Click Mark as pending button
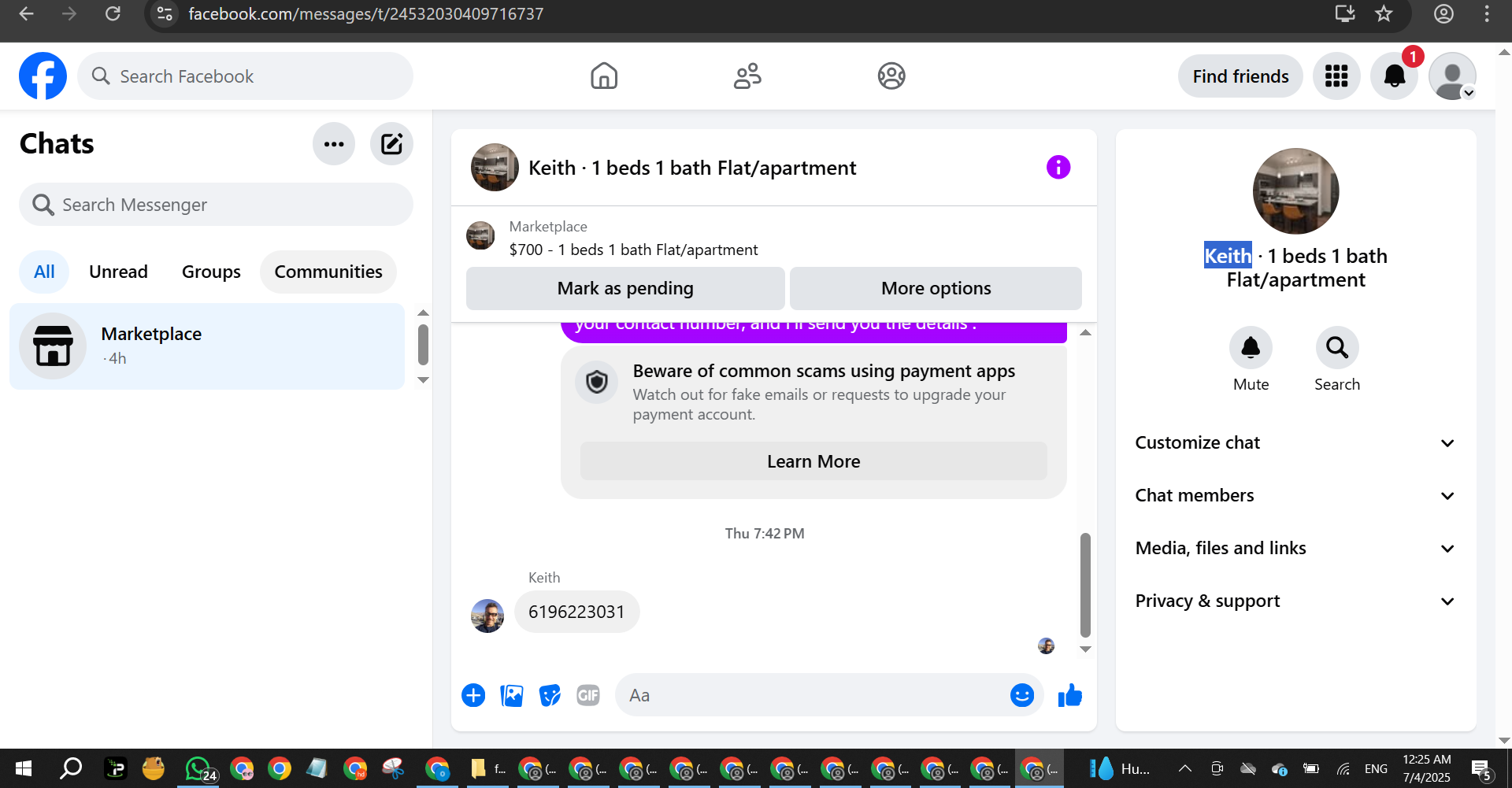 625,288
